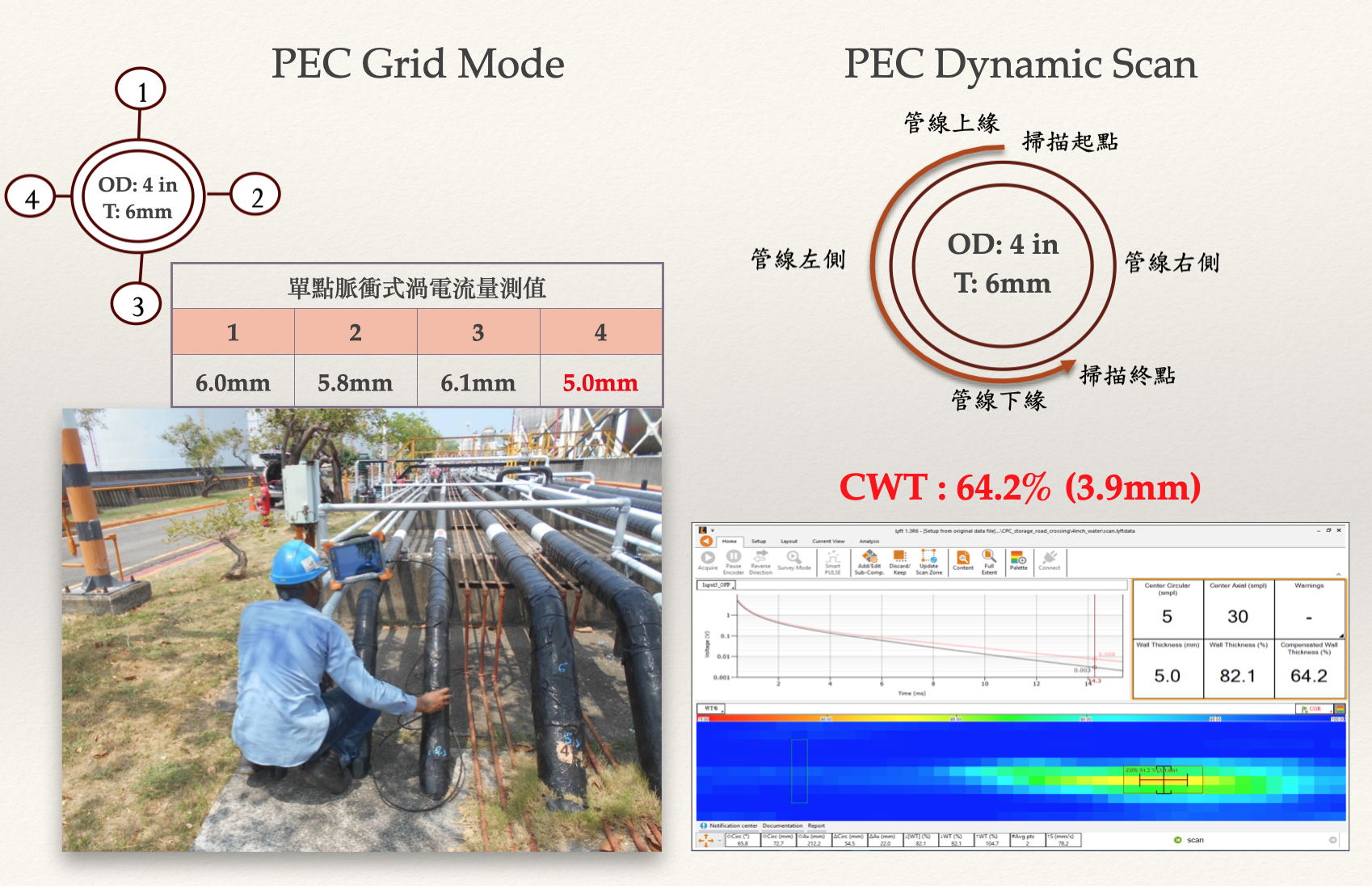Click the Update Scan Zone icon
Screen dimensions: 1372x886
click(x=929, y=557)
